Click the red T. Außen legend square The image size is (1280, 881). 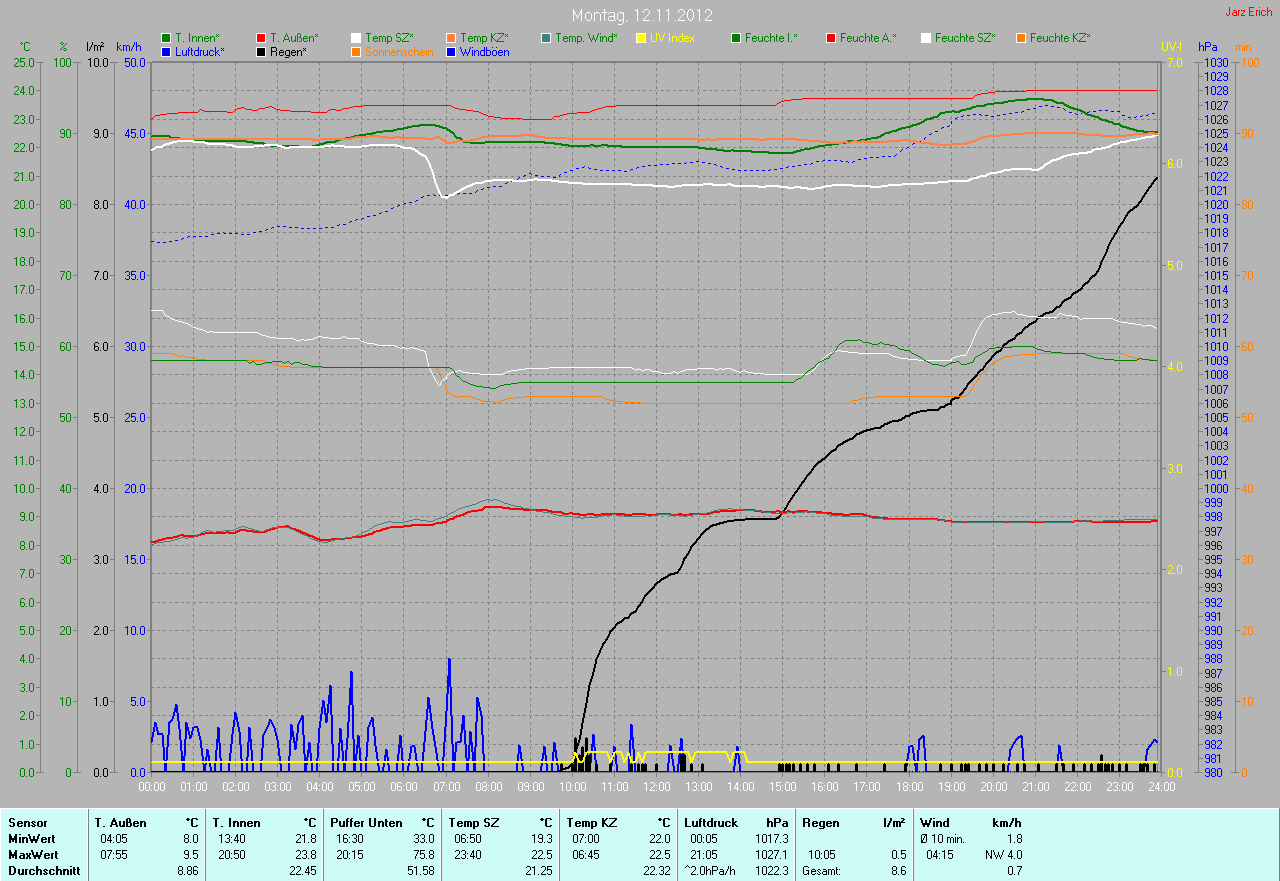coord(261,38)
